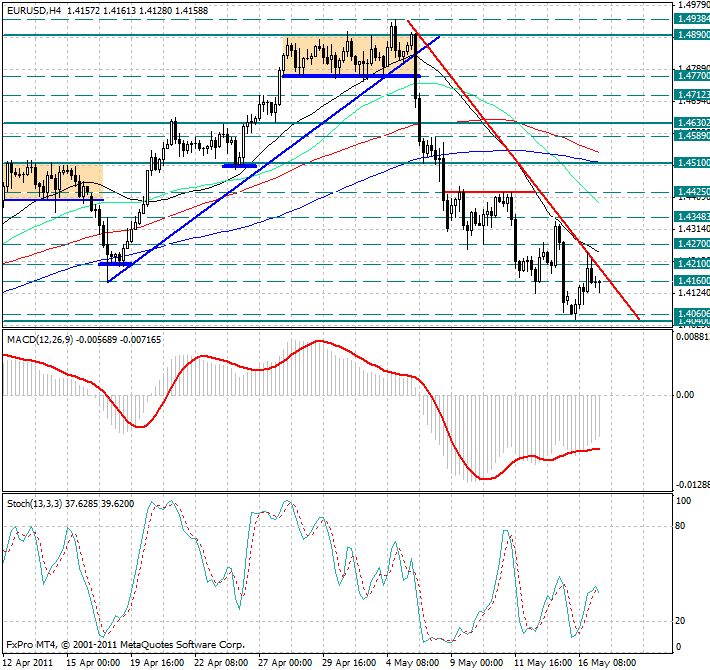Click the Stochastic 20 level axis label

(680, 621)
